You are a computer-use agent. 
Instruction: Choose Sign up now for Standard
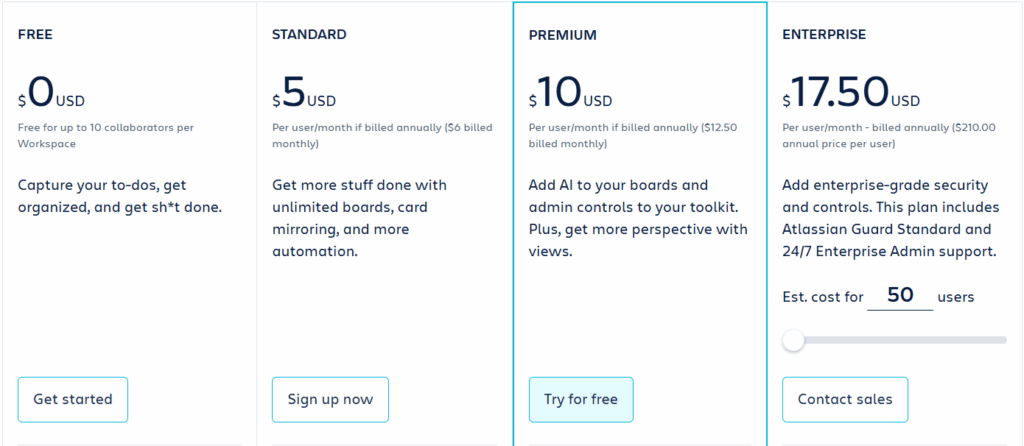330,400
